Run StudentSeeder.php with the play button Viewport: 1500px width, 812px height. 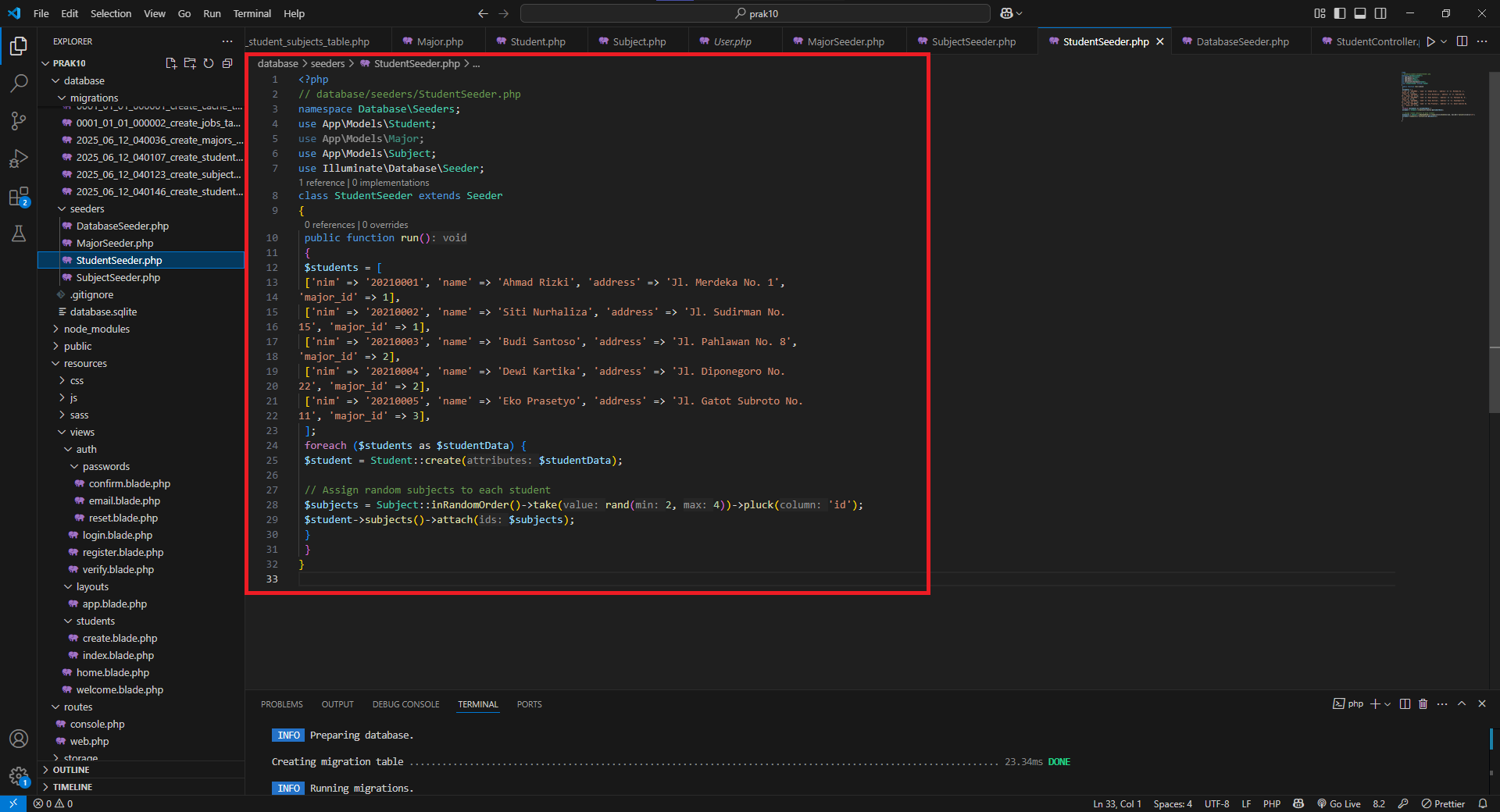[1430, 41]
